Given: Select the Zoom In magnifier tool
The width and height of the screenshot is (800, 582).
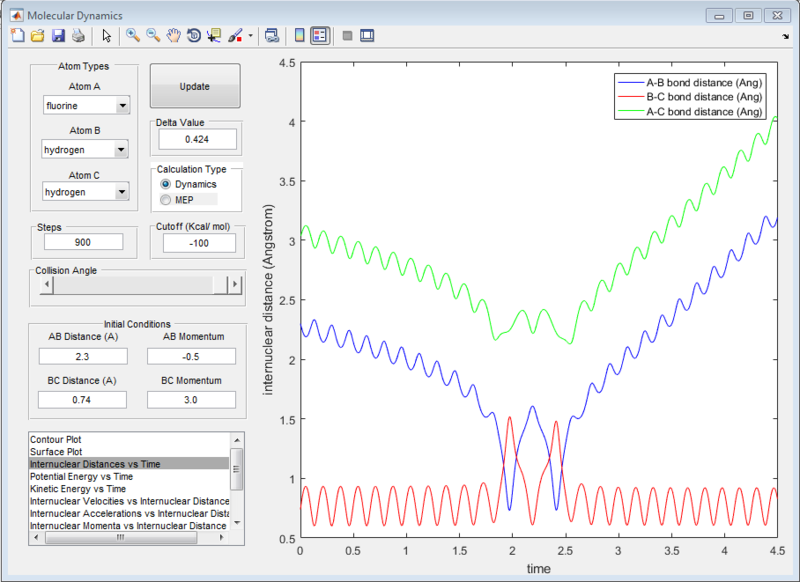Looking at the screenshot, I should [132, 36].
